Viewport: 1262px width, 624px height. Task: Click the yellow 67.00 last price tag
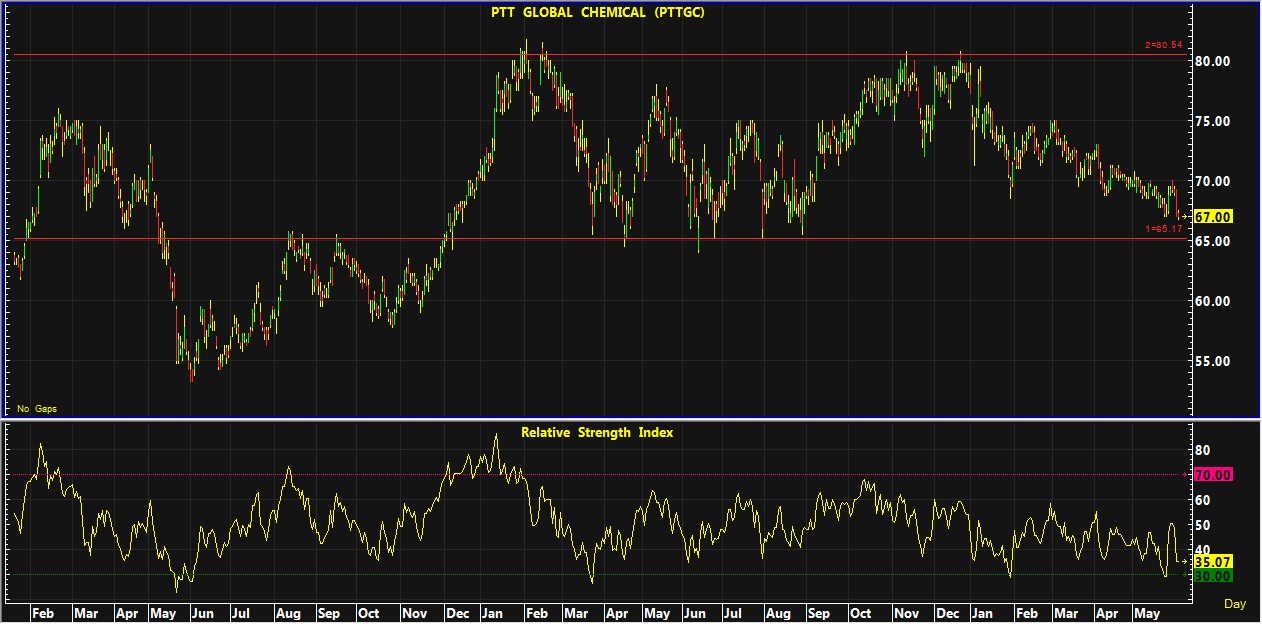click(1213, 217)
